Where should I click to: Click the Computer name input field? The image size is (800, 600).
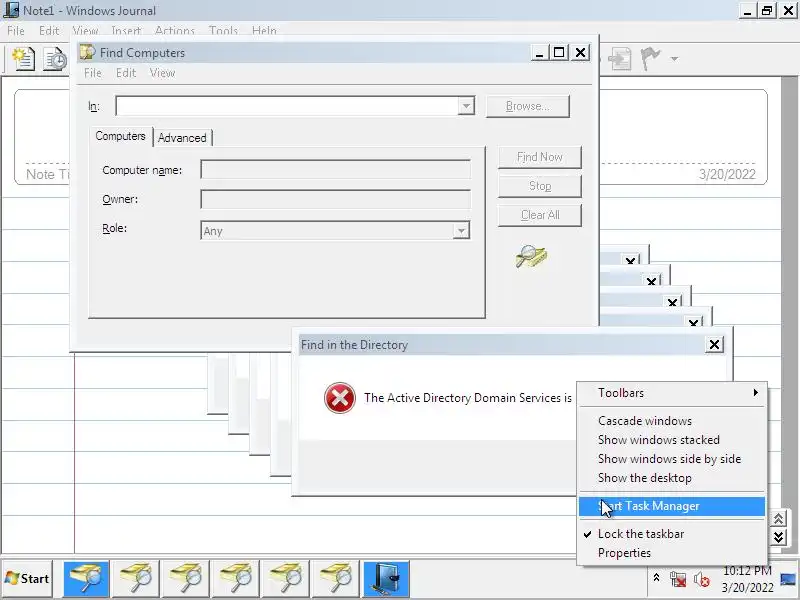tap(335, 169)
